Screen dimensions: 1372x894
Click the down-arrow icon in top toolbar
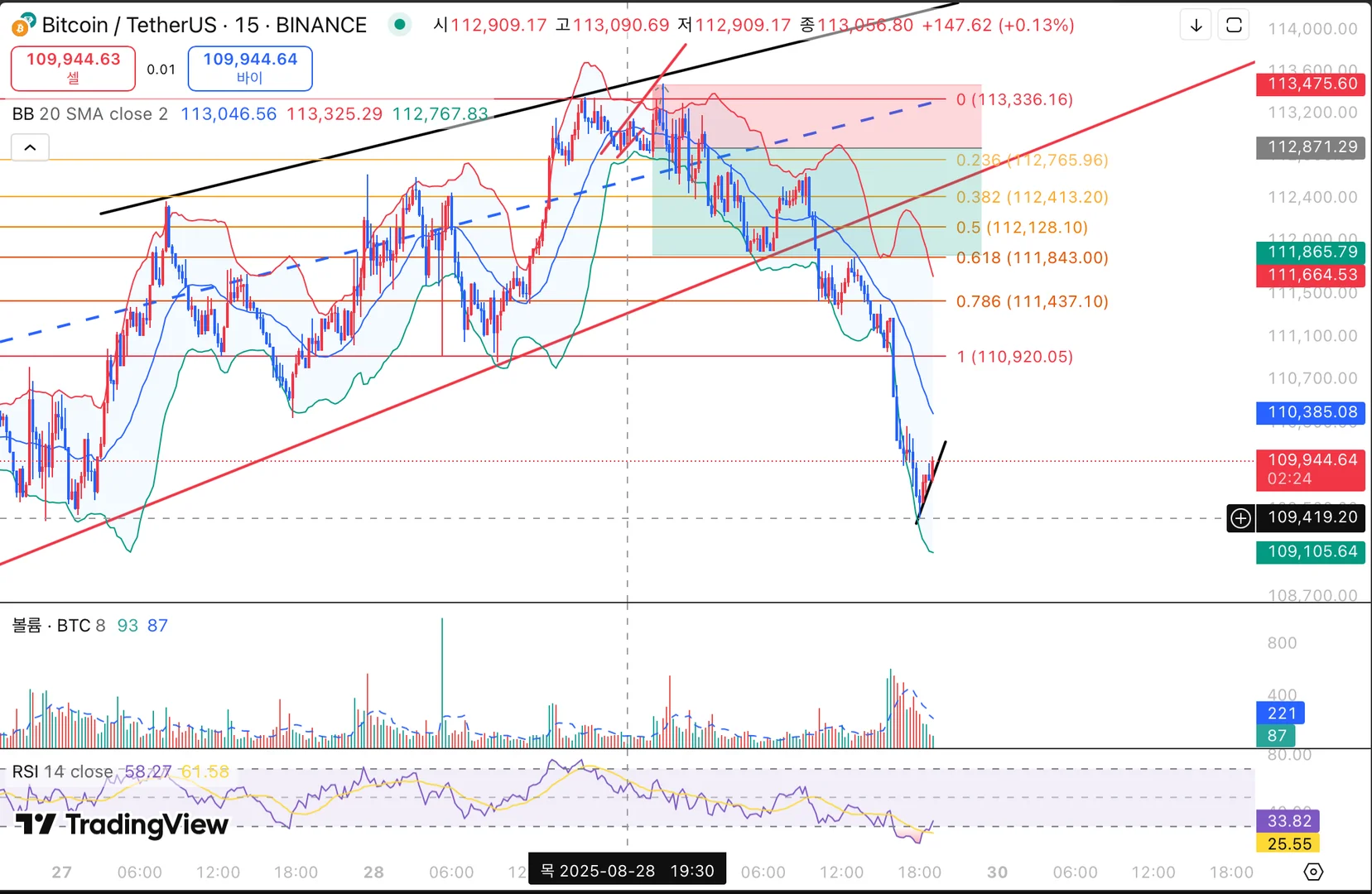(1196, 26)
